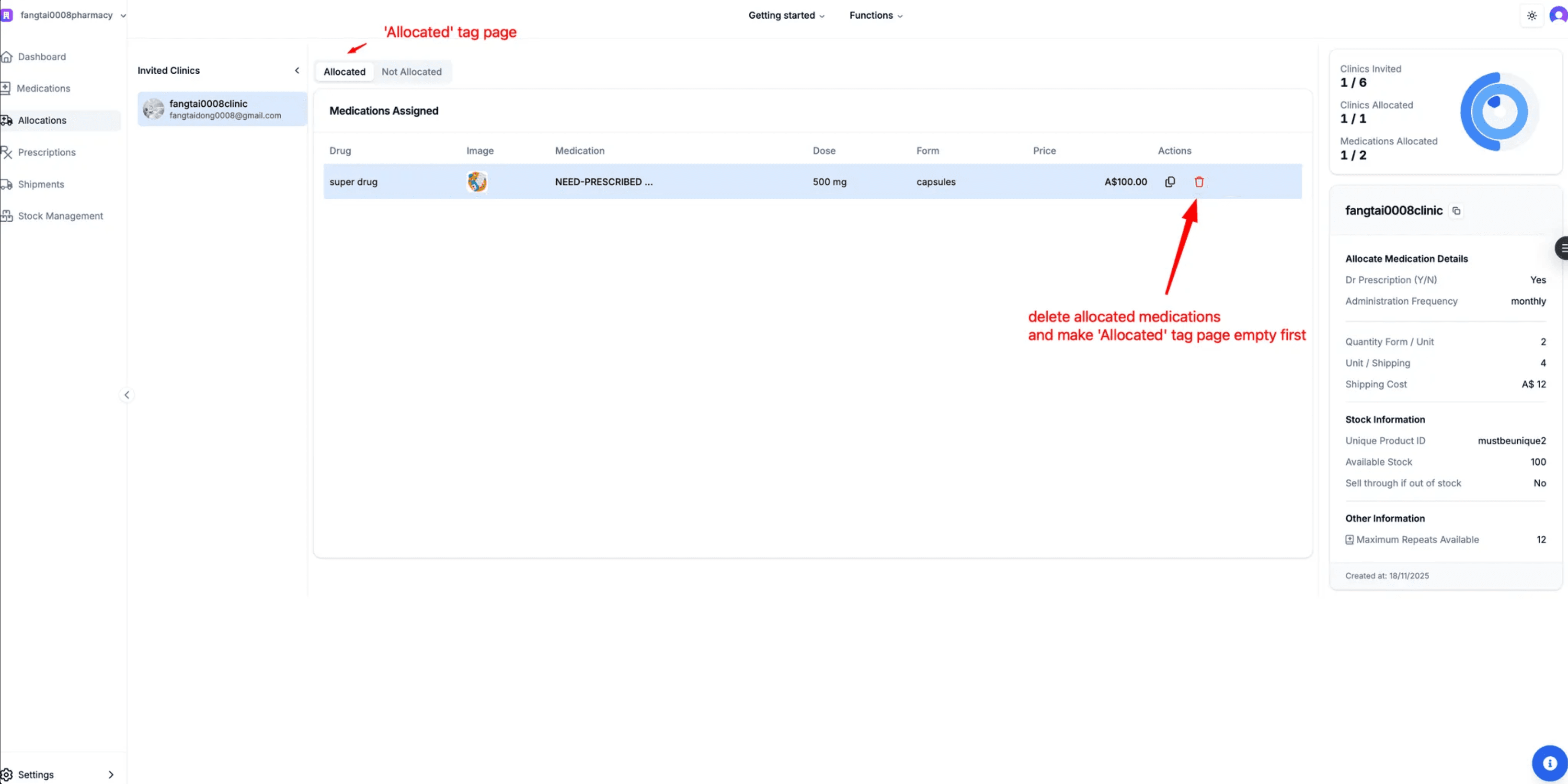Image resolution: width=1568 pixels, height=784 pixels.
Task: Go to Prescriptions
Action: 47,151
